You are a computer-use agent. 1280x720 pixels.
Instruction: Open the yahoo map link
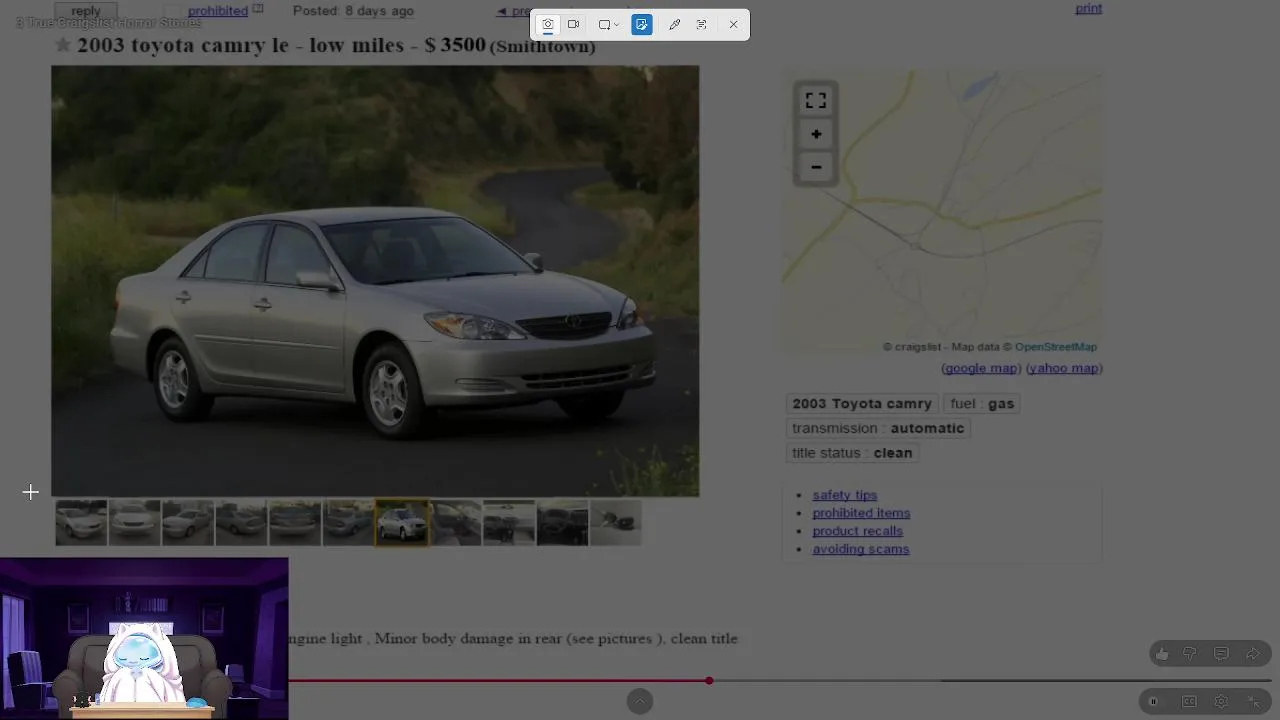[x=1064, y=368]
